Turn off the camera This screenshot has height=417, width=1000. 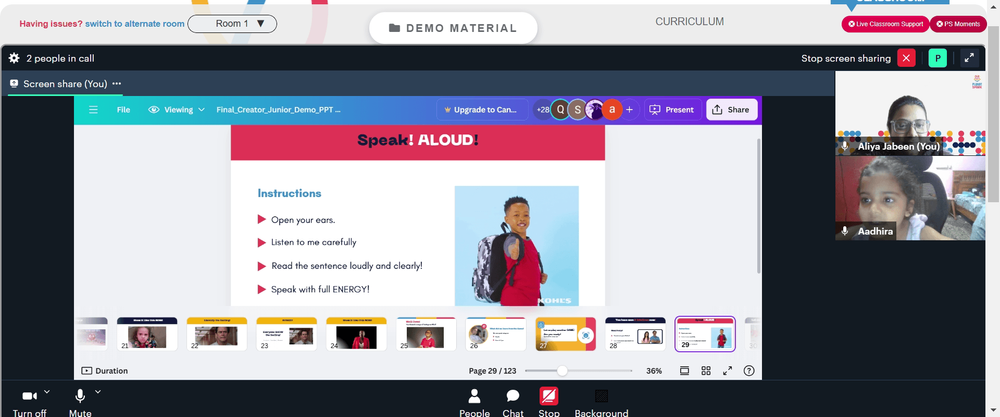pos(29,403)
